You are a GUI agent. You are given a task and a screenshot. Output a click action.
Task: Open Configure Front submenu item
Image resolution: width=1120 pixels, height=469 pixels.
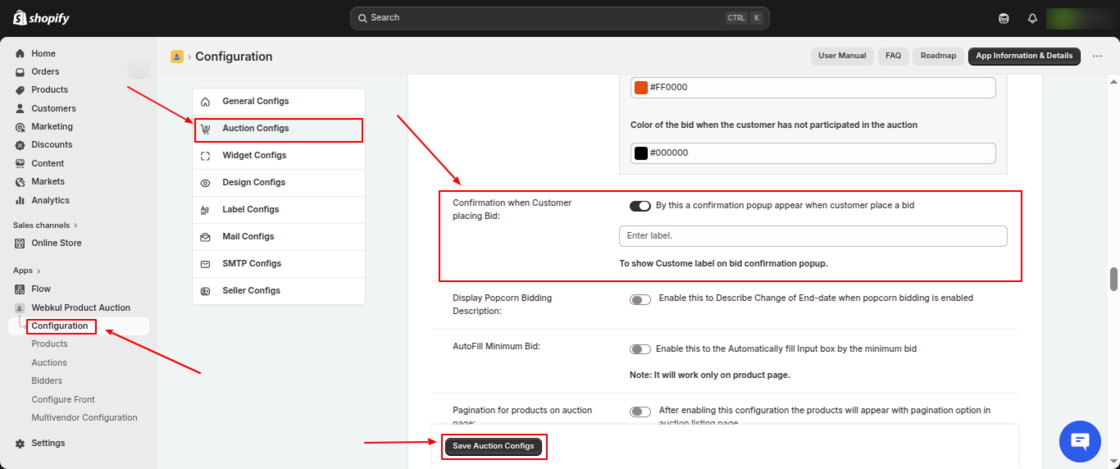[x=63, y=400]
